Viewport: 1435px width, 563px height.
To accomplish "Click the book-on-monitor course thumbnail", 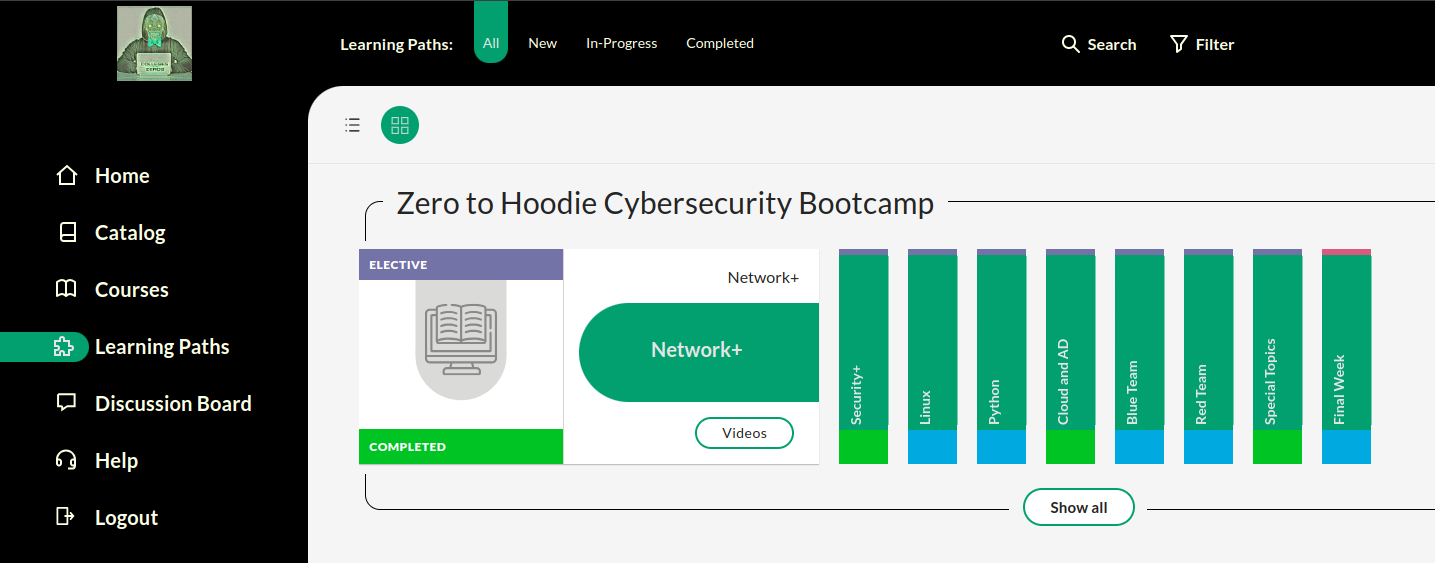I will (x=461, y=340).
